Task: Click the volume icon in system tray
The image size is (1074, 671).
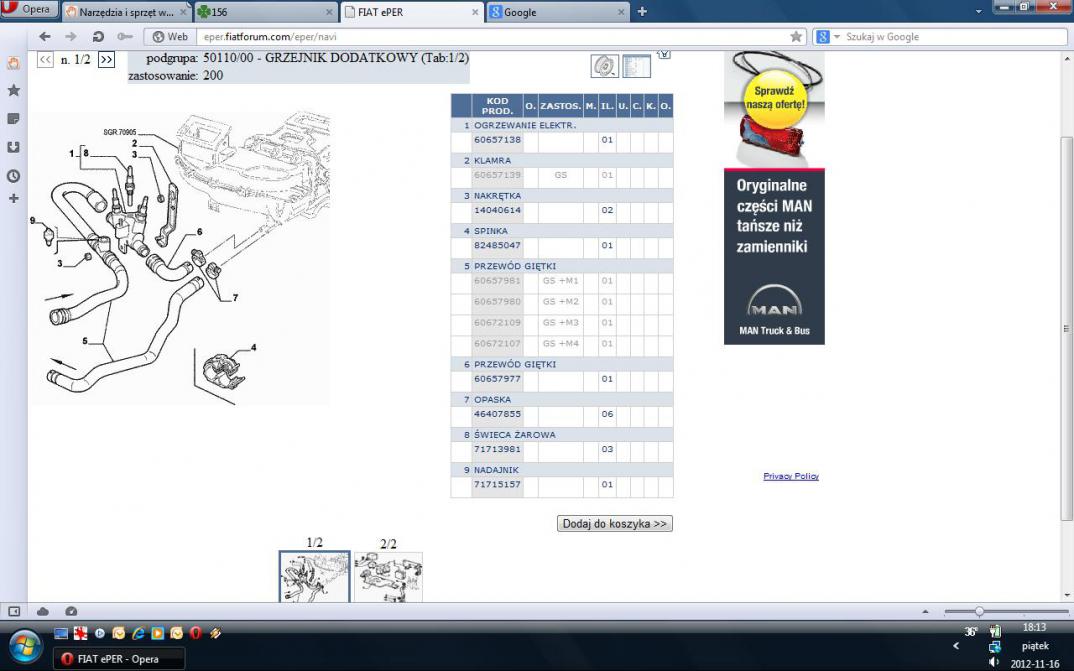Action: pos(994,663)
